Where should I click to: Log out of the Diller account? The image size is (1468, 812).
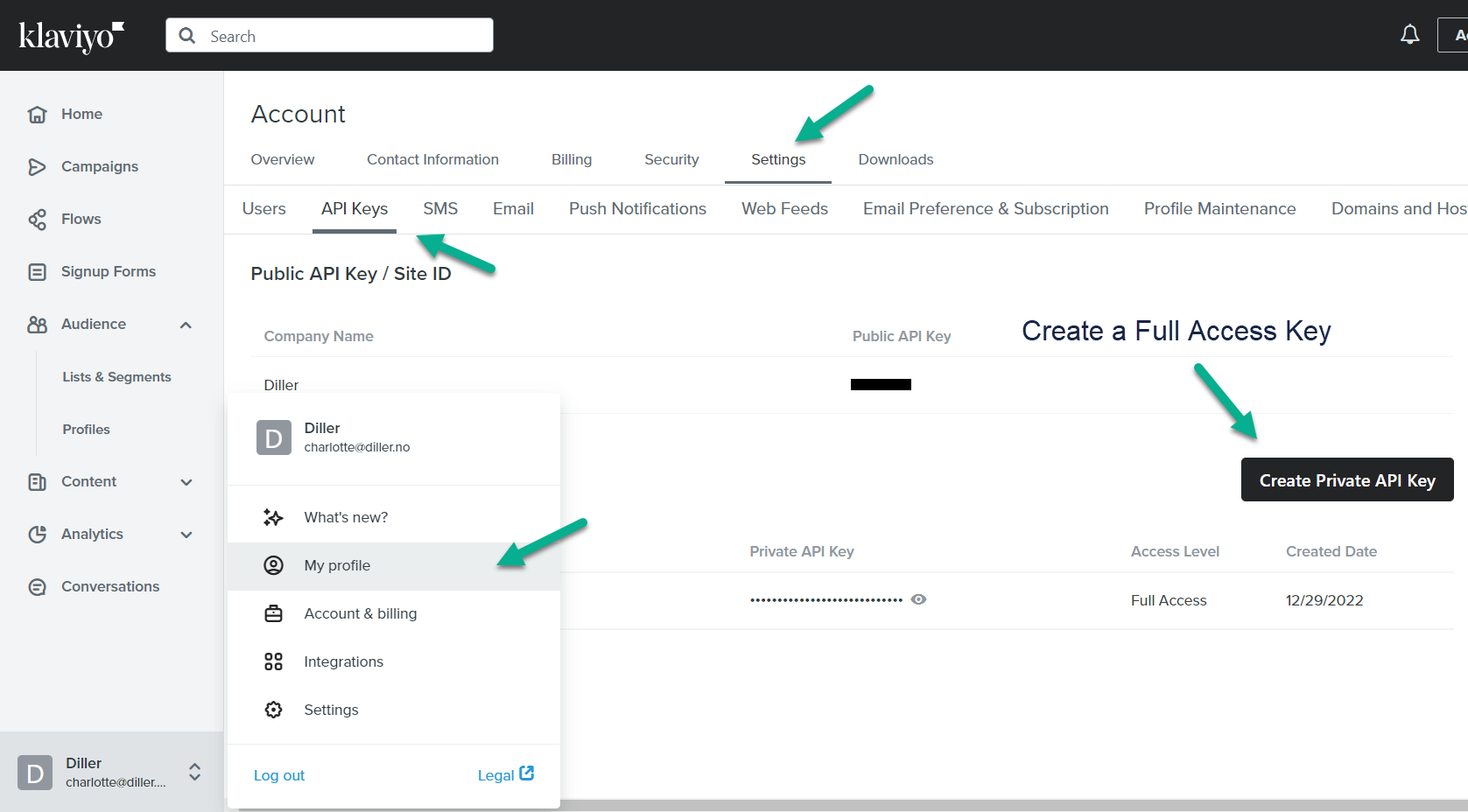pyautogui.click(x=278, y=775)
